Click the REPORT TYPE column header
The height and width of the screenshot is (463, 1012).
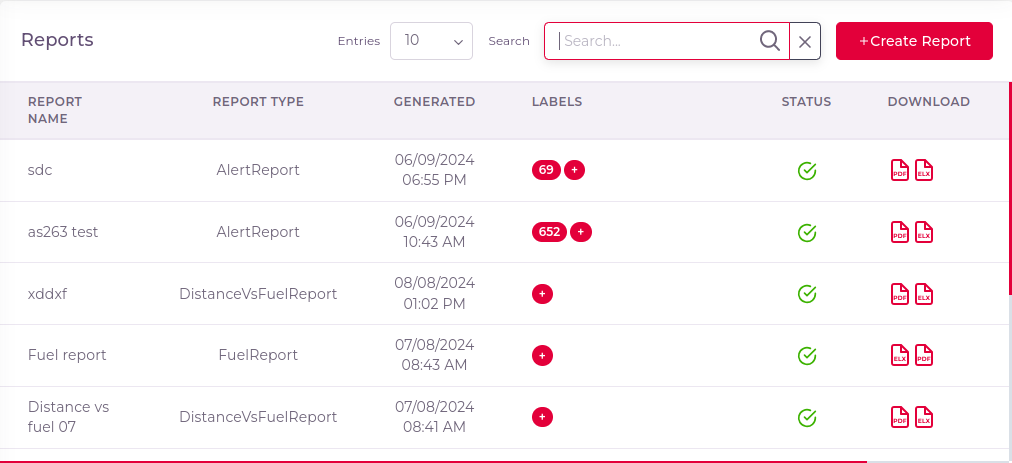pos(258,101)
